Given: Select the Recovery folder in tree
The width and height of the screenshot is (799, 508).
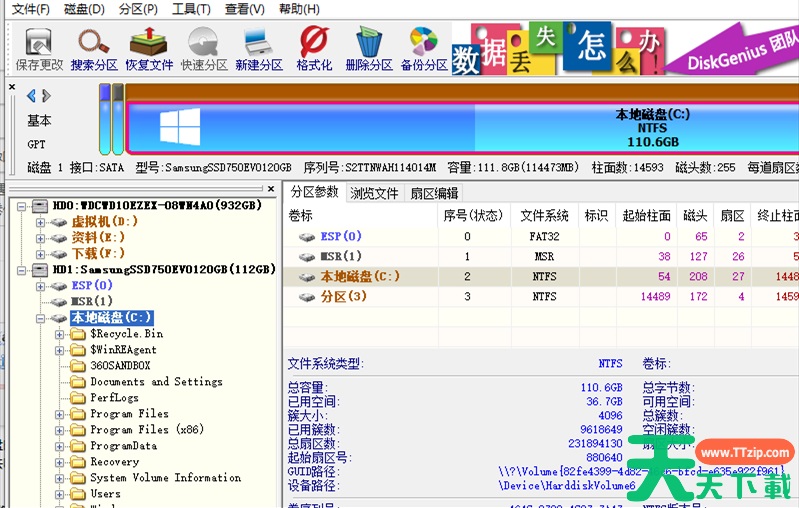Looking at the screenshot, I should (x=114, y=462).
